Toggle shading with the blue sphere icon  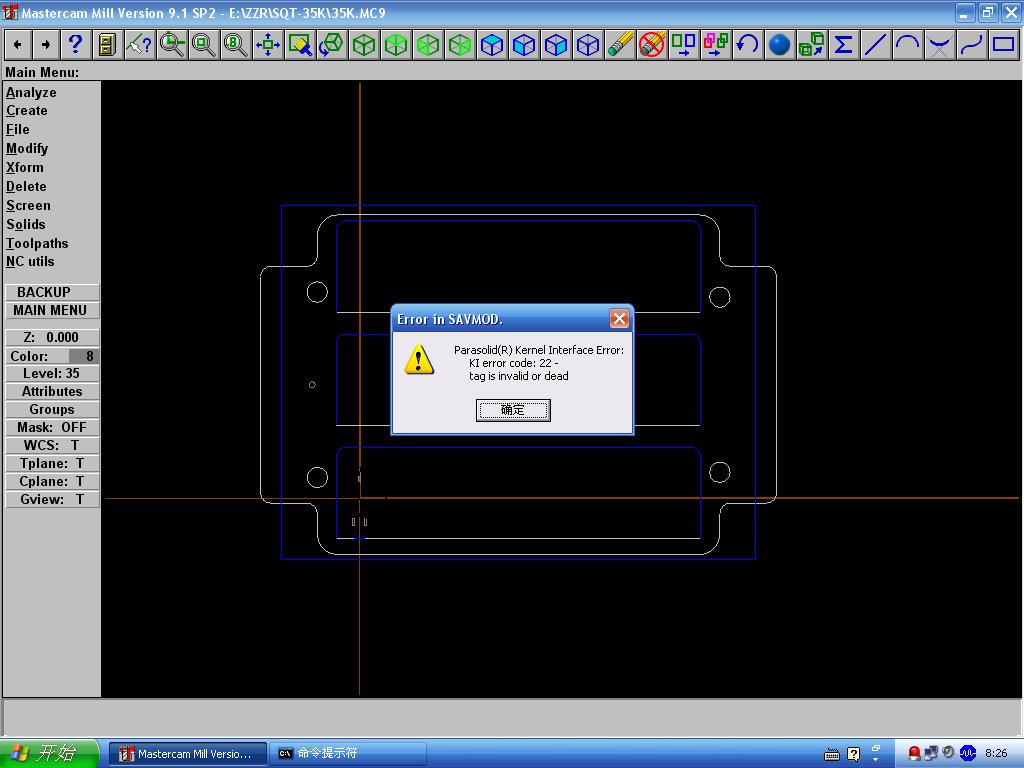coord(780,45)
